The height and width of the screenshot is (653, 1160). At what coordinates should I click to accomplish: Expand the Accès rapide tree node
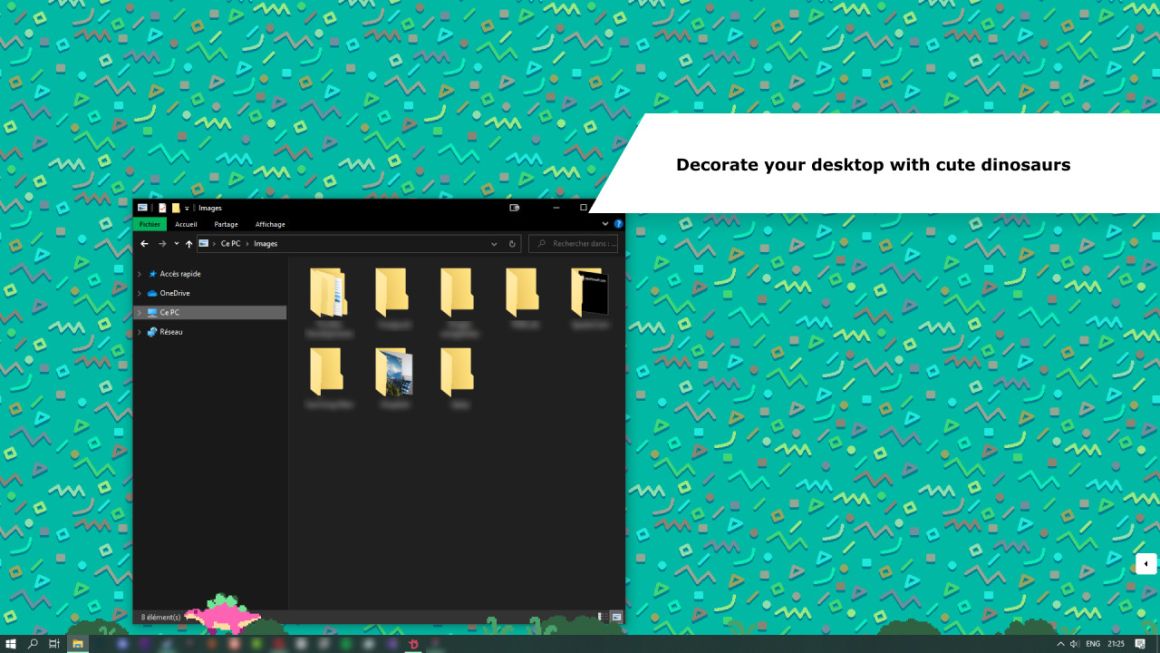tap(139, 274)
